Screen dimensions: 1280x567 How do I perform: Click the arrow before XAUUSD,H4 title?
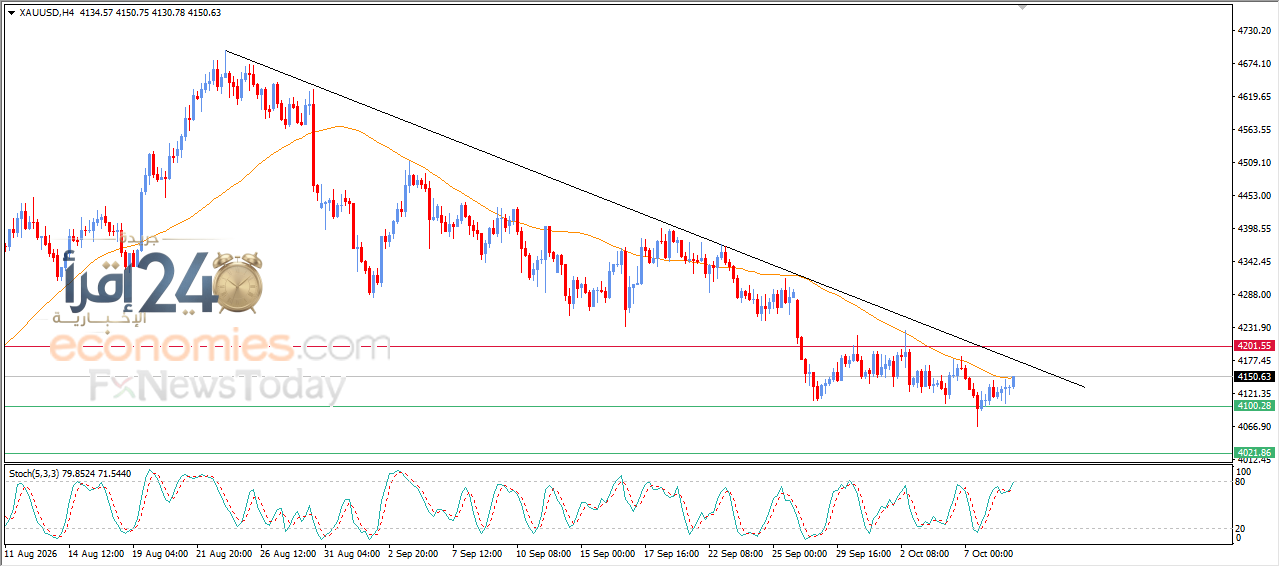coord(11,13)
